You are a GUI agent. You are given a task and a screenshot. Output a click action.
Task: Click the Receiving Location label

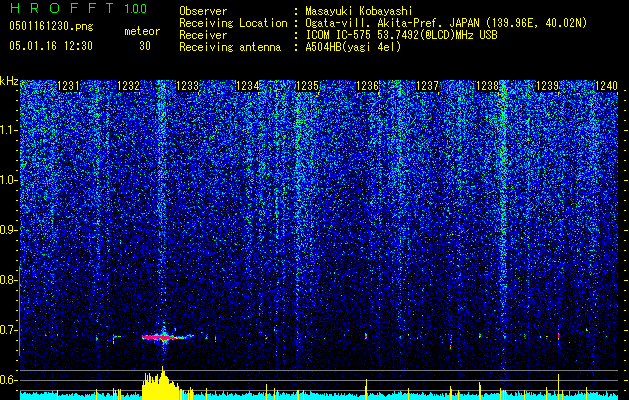pyautogui.click(x=233, y=23)
